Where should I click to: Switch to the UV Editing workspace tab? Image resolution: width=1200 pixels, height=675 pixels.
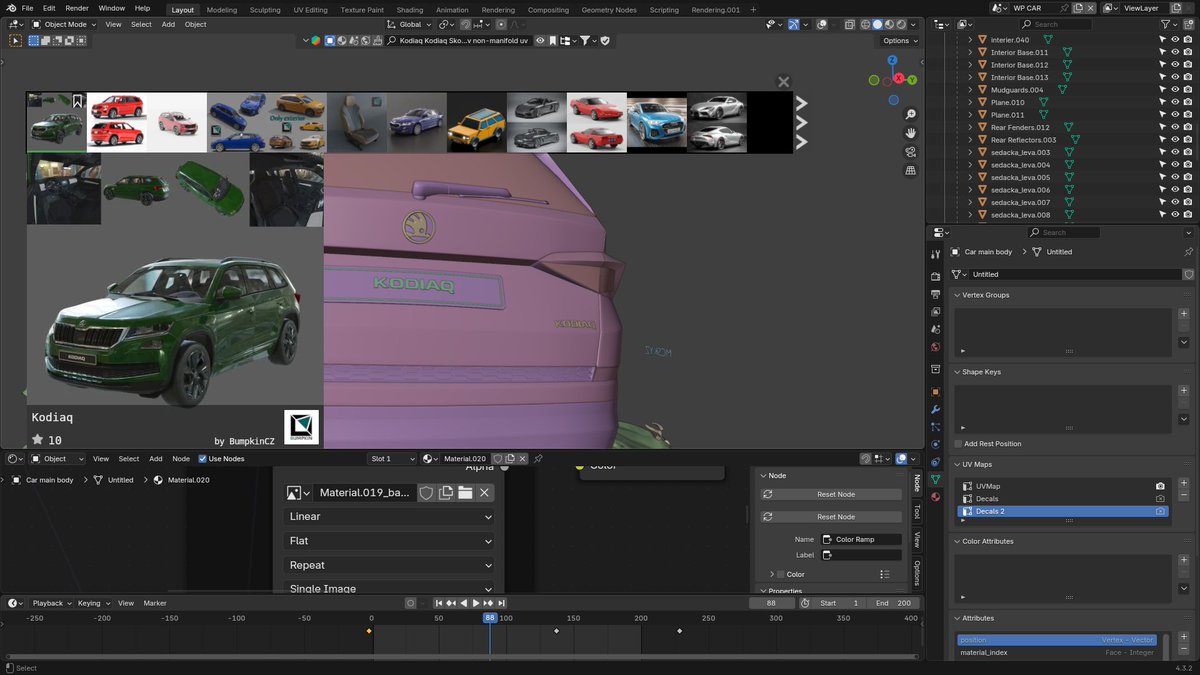coord(310,10)
